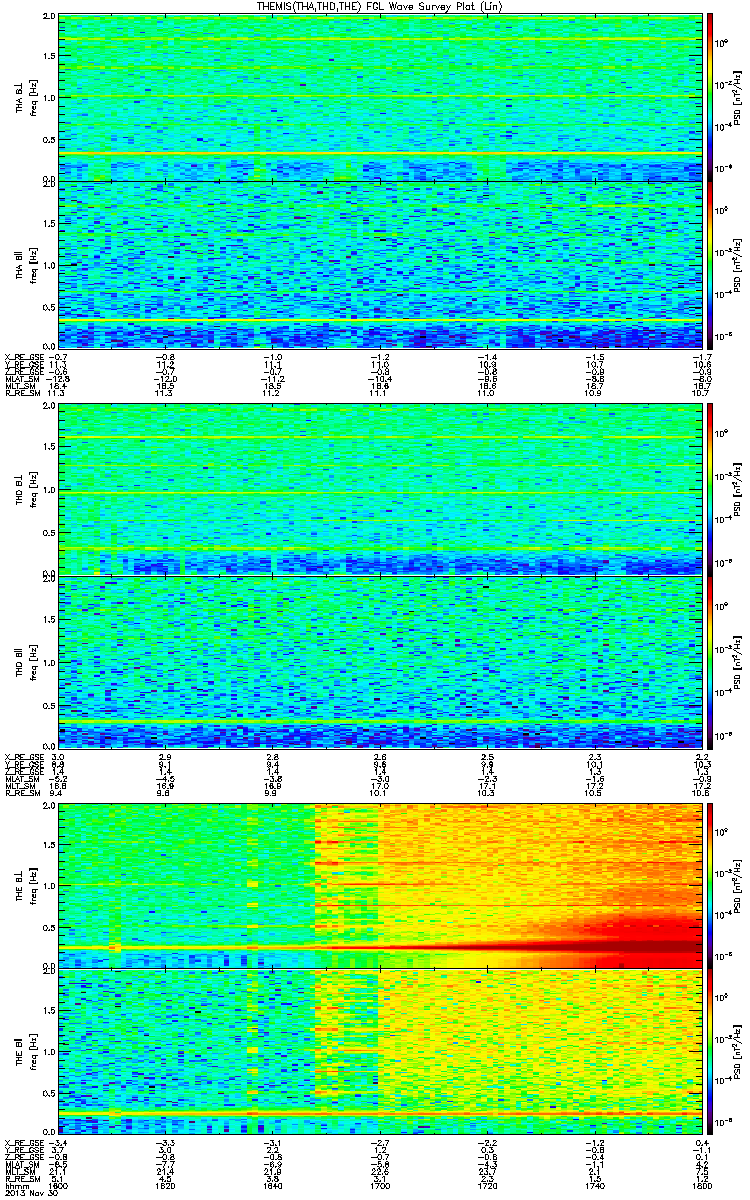Click inside the THE BII spectrogram panel
The height and width of the screenshot is (1200, 750).
tap(379, 1053)
